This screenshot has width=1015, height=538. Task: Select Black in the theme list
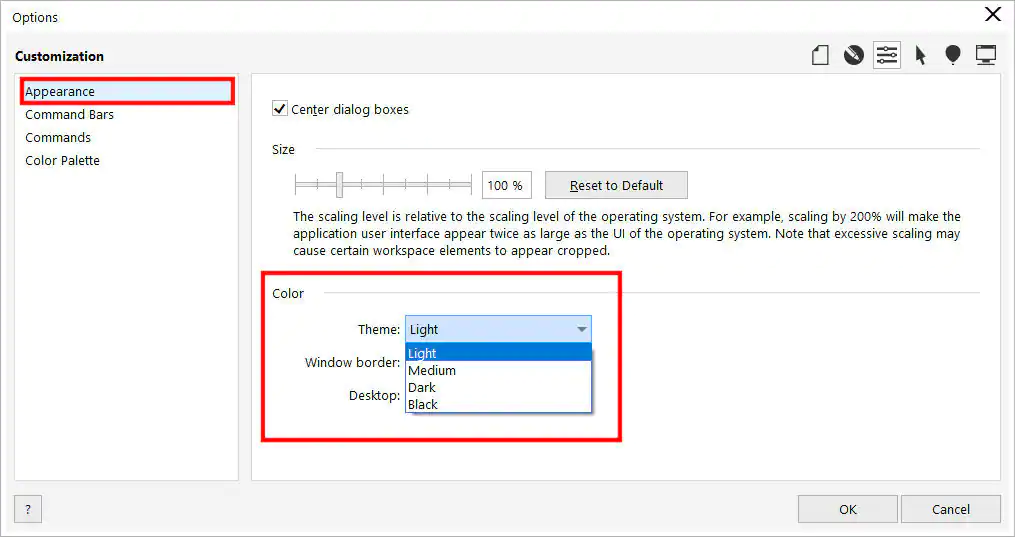[x=423, y=404]
